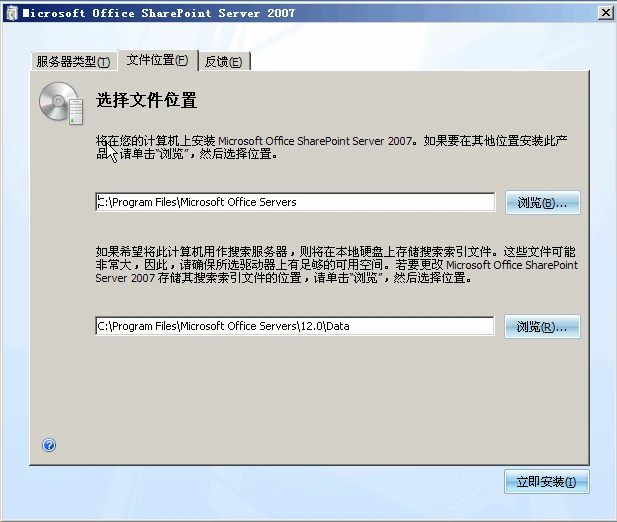Close the SharePoint Server 2007 setup window
The image size is (617, 522).
tap(606, 13)
